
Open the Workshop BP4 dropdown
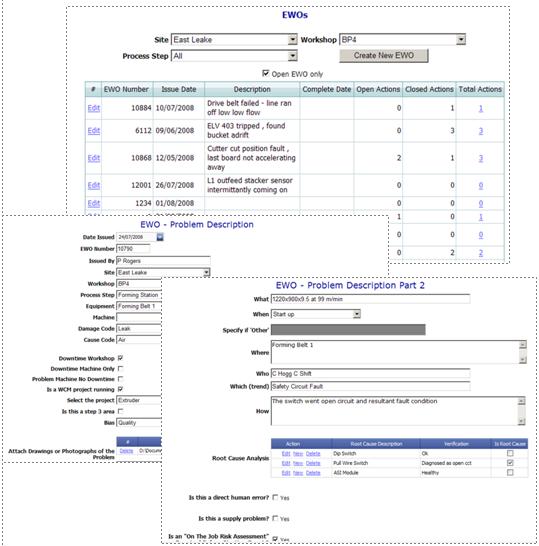pos(461,40)
